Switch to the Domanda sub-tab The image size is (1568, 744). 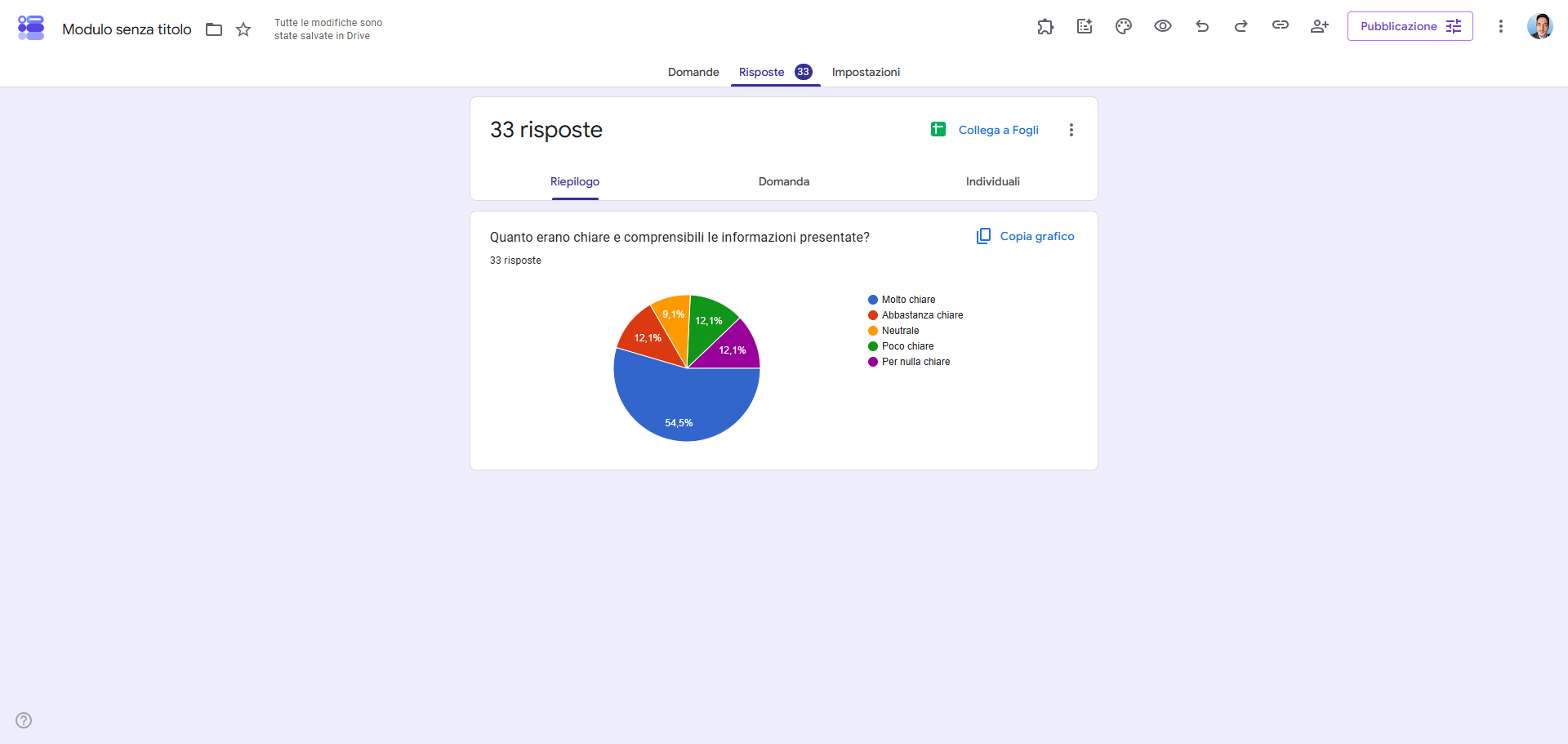pyautogui.click(x=784, y=181)
